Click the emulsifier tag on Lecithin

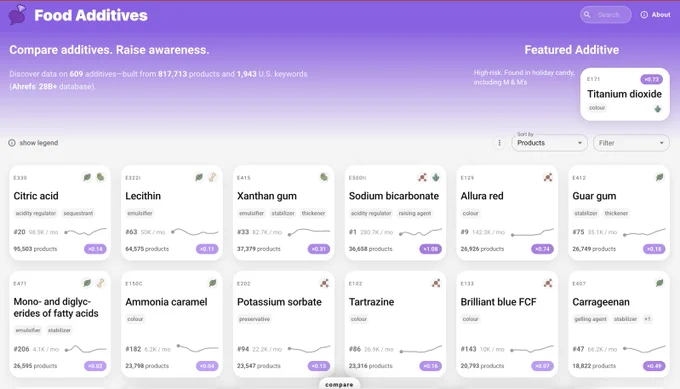click(x=140, y=213)
